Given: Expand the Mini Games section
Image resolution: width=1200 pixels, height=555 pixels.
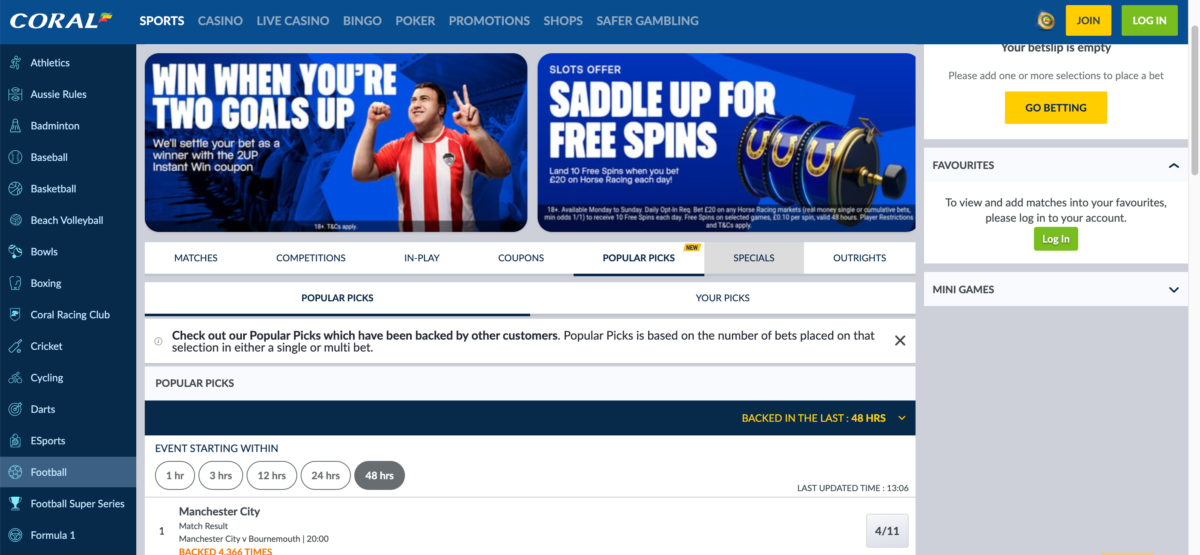Looking at the screenshot, I should (1174, 290).
